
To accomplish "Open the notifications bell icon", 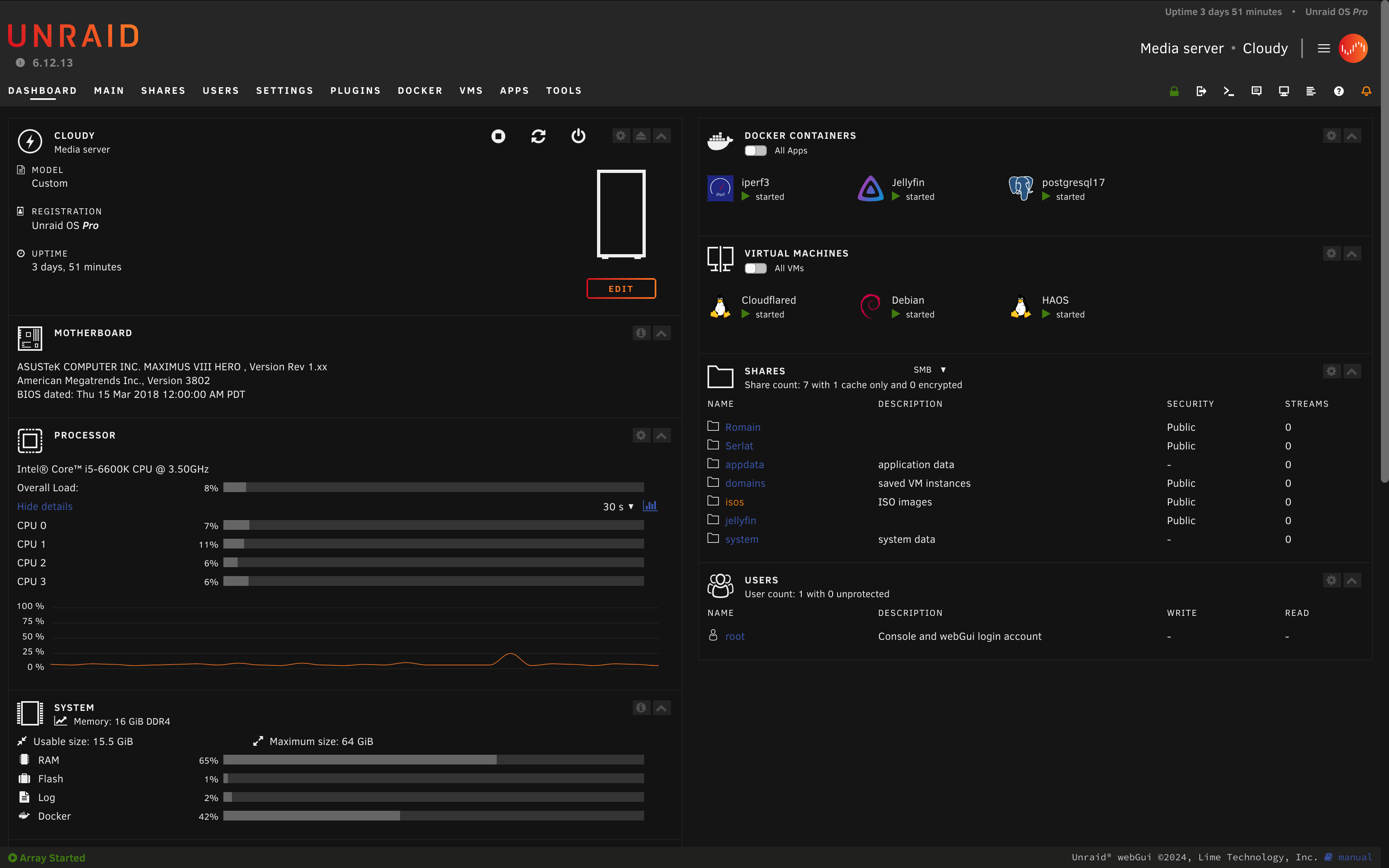I will click(1366, 91).
